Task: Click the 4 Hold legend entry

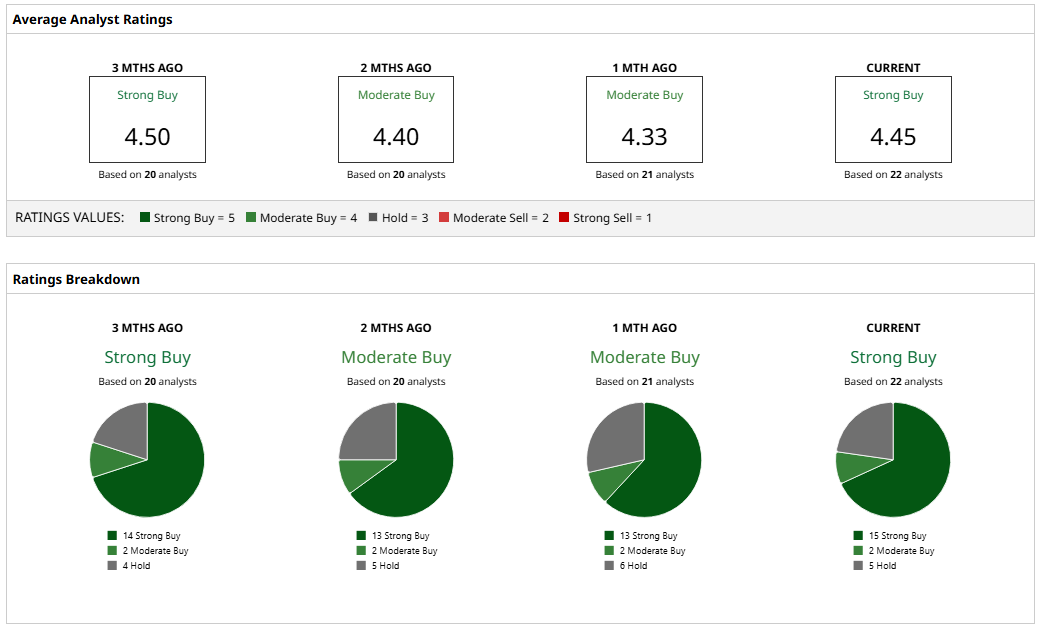Action: pyautogui.click(x=129, y=566)
